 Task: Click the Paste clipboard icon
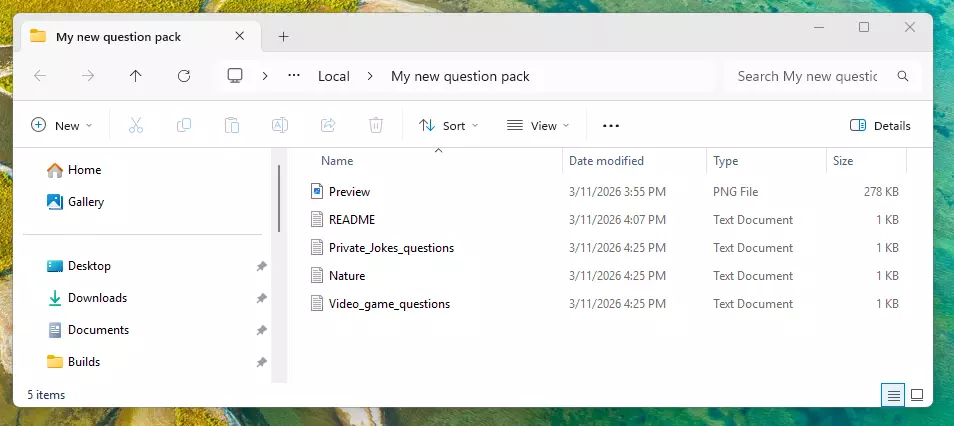click(232, 125)
